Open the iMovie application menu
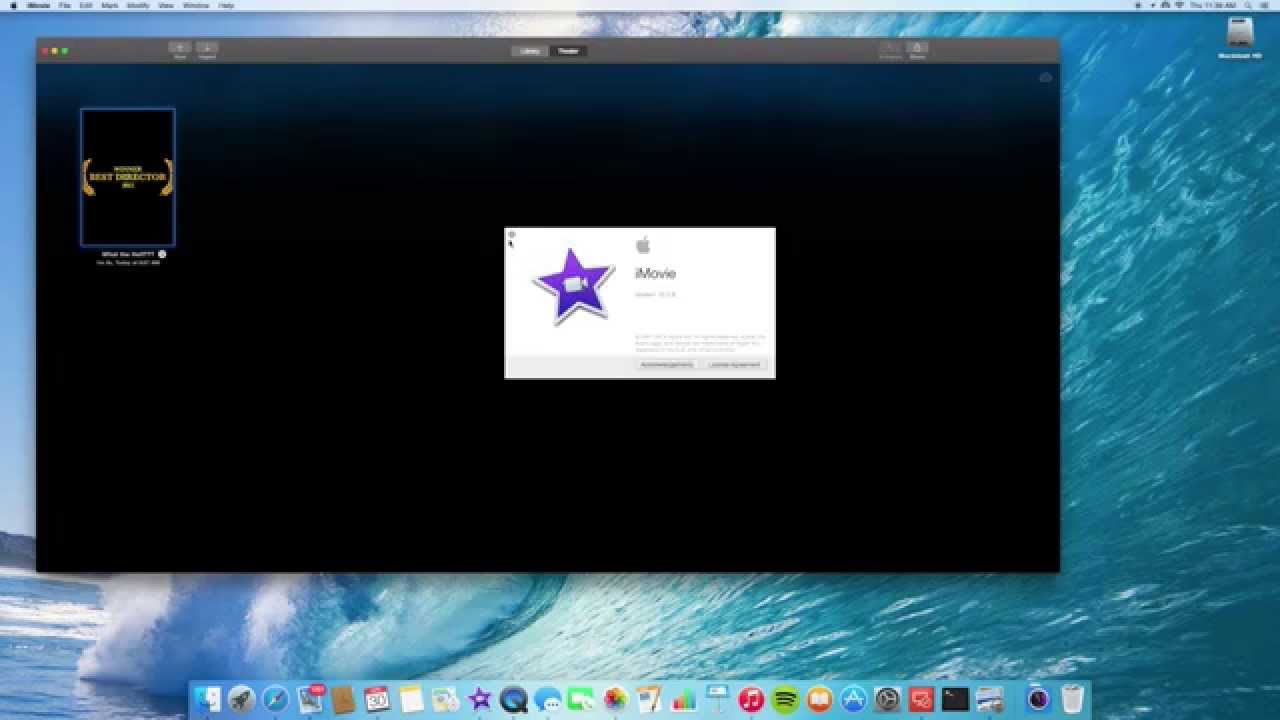 38,5
